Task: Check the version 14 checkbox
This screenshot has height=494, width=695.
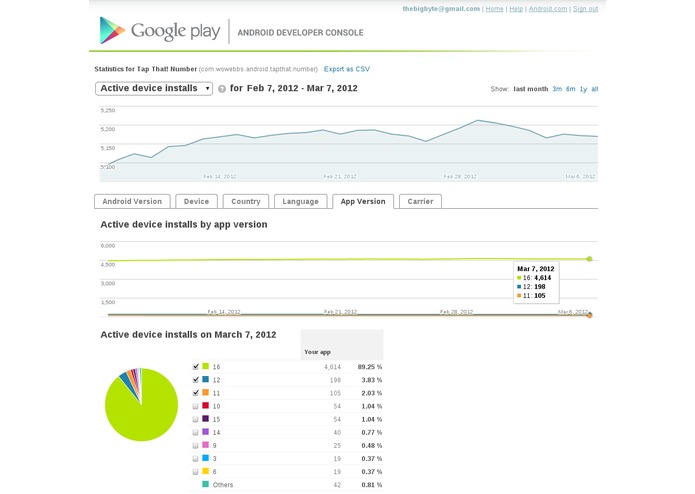Action: click(x=195, y=432)
